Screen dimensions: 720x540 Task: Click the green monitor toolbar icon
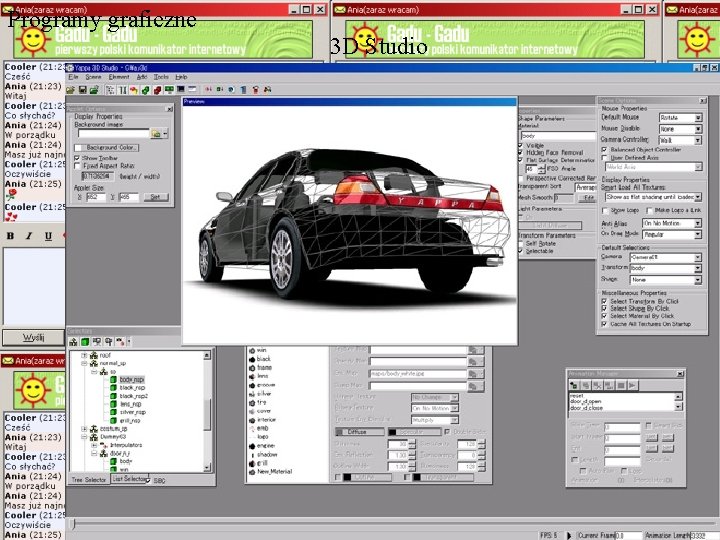[169, 90]
